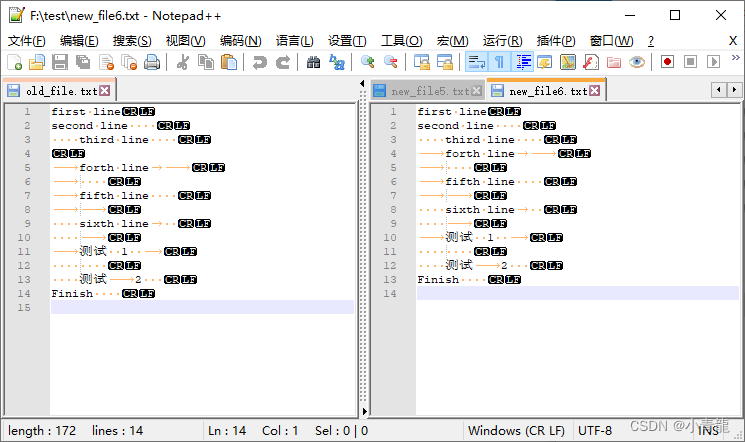Viewport: 745px width, 442px height.
Task: Open the Function List icon
Action: [x=591, y=62]
